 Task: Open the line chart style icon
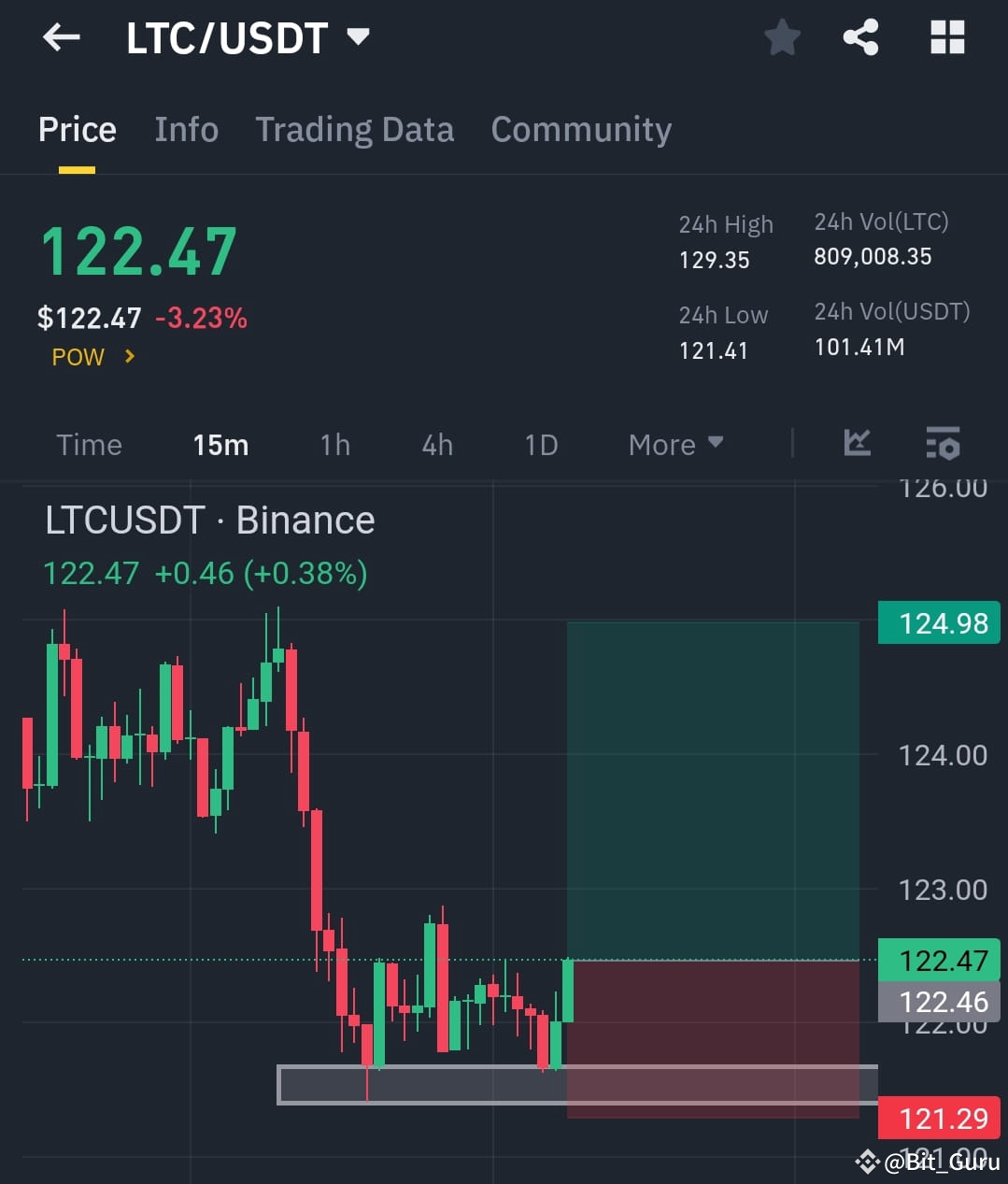857,444
